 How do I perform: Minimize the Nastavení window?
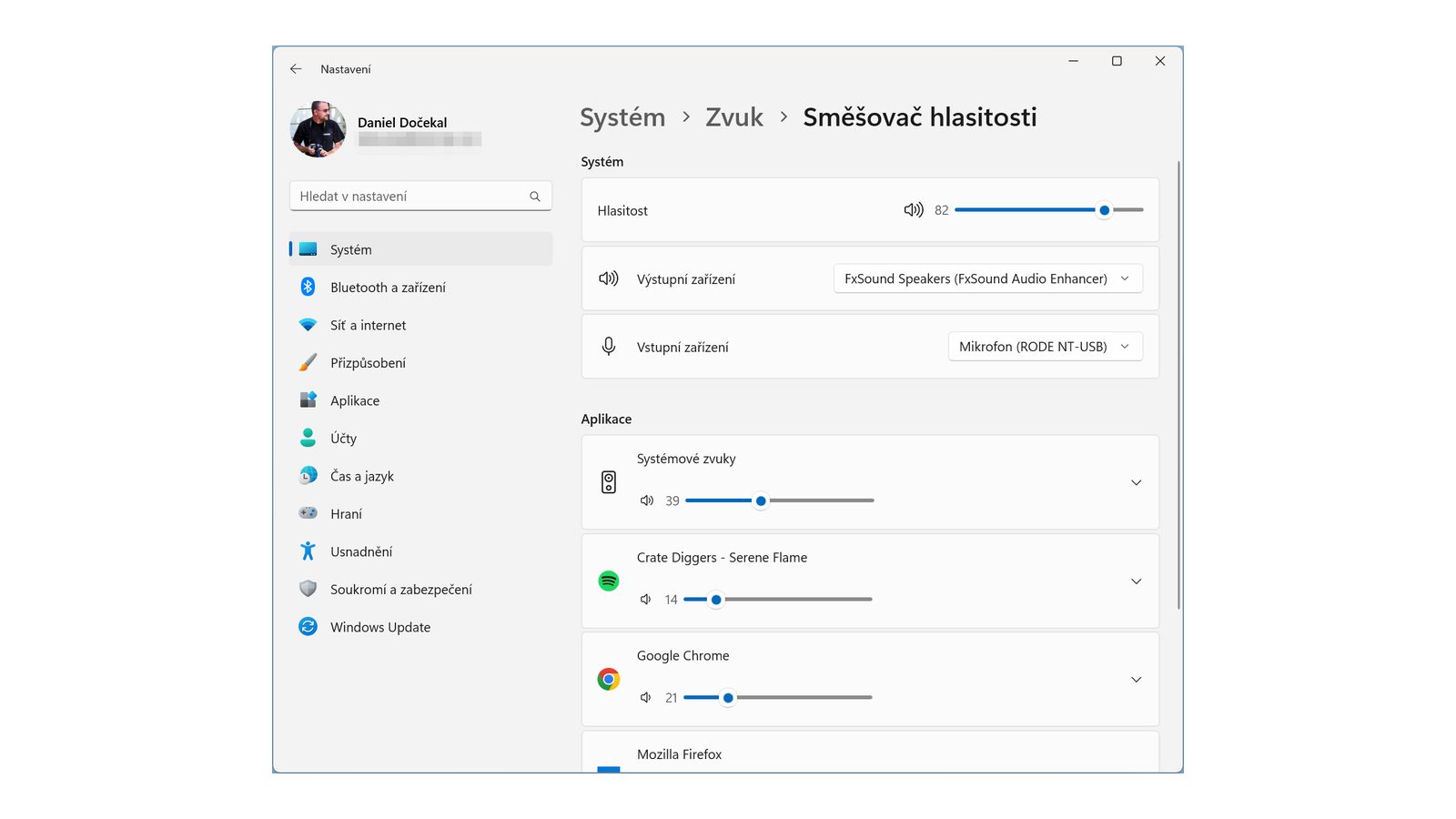click(1074, 61)
